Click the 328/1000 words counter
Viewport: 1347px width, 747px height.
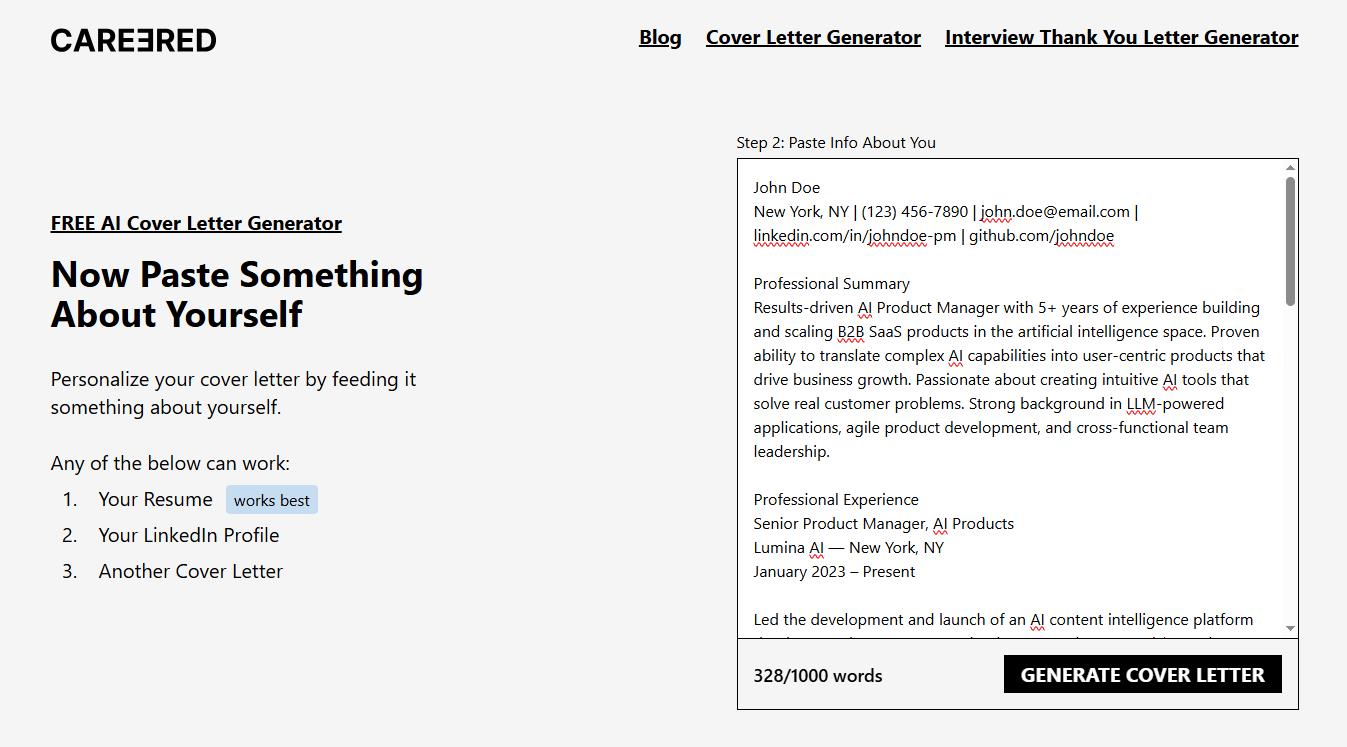[x=817, y=675]
